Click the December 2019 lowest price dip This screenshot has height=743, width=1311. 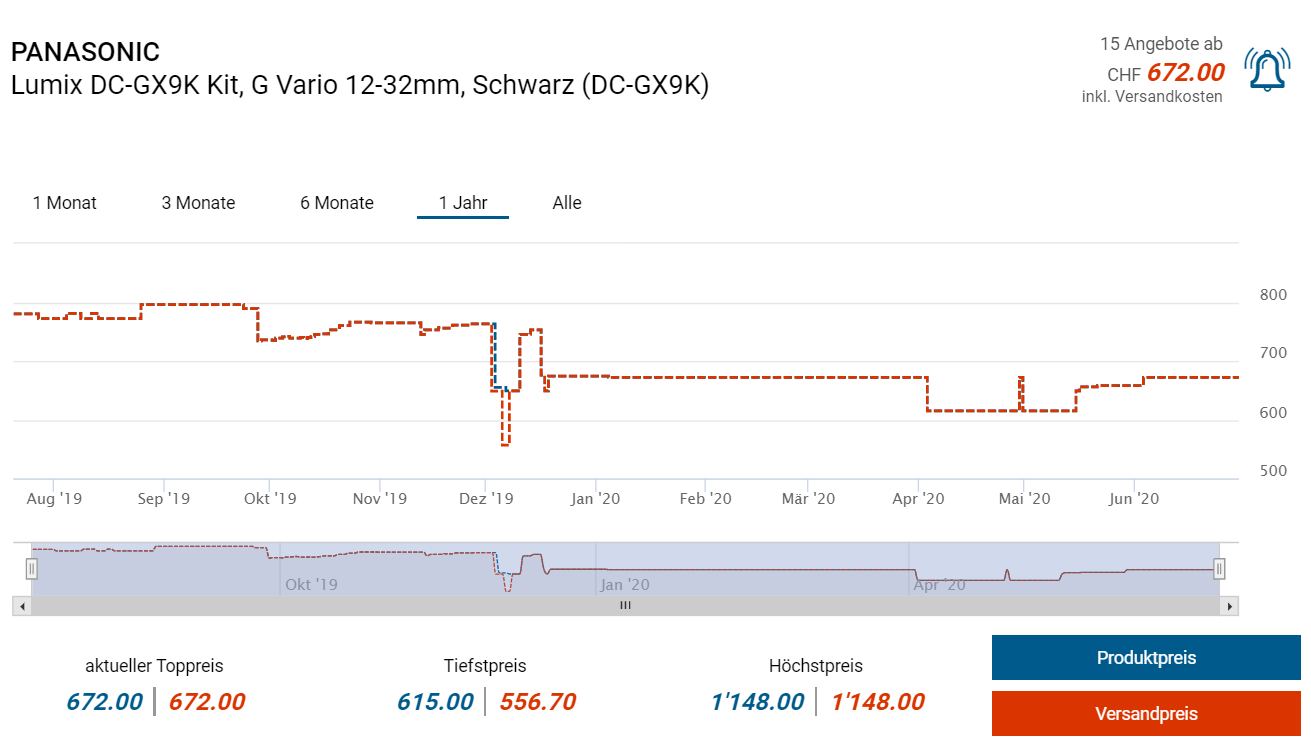(x=506, y=444)
